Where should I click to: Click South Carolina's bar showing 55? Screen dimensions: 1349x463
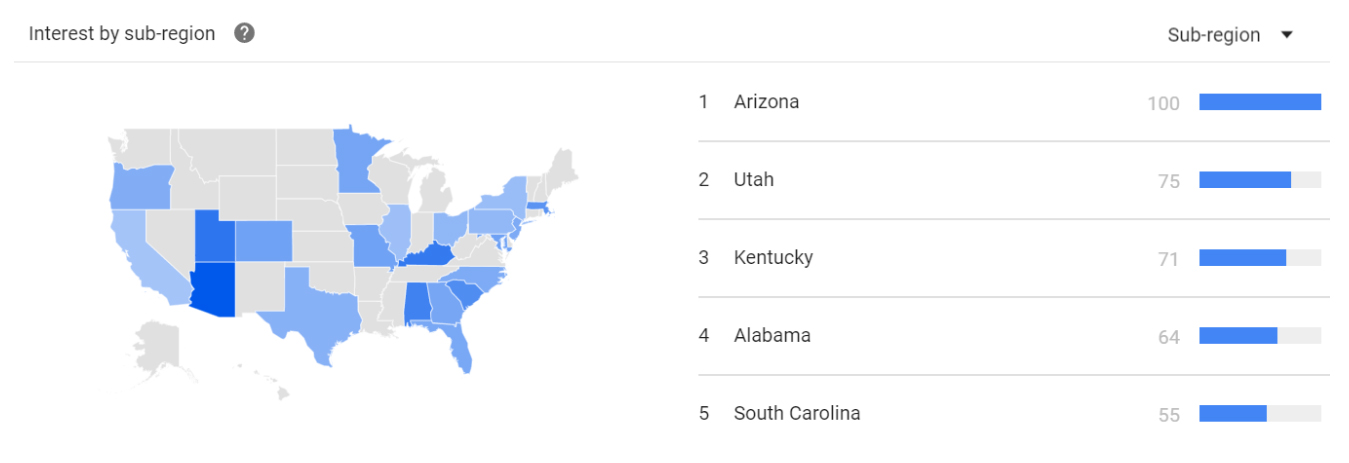click(x=1260, y=414)
